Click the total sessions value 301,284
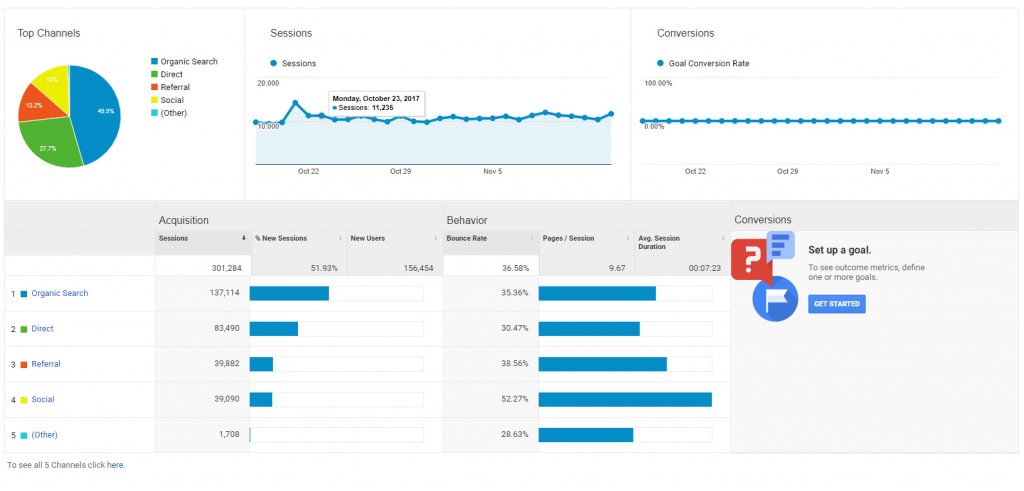The width and height of the screenshot is (1024, 491). [225, 268]
